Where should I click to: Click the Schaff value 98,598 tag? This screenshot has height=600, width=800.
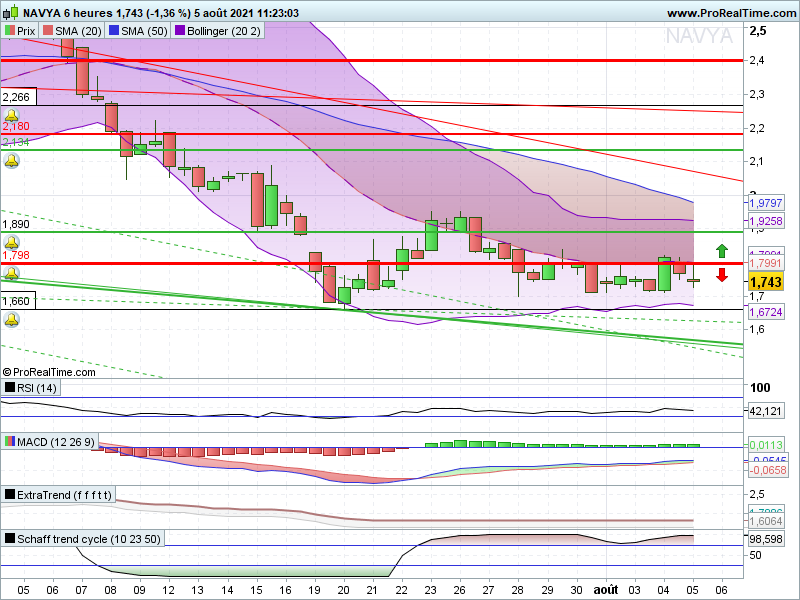click(x=765, y=539)
